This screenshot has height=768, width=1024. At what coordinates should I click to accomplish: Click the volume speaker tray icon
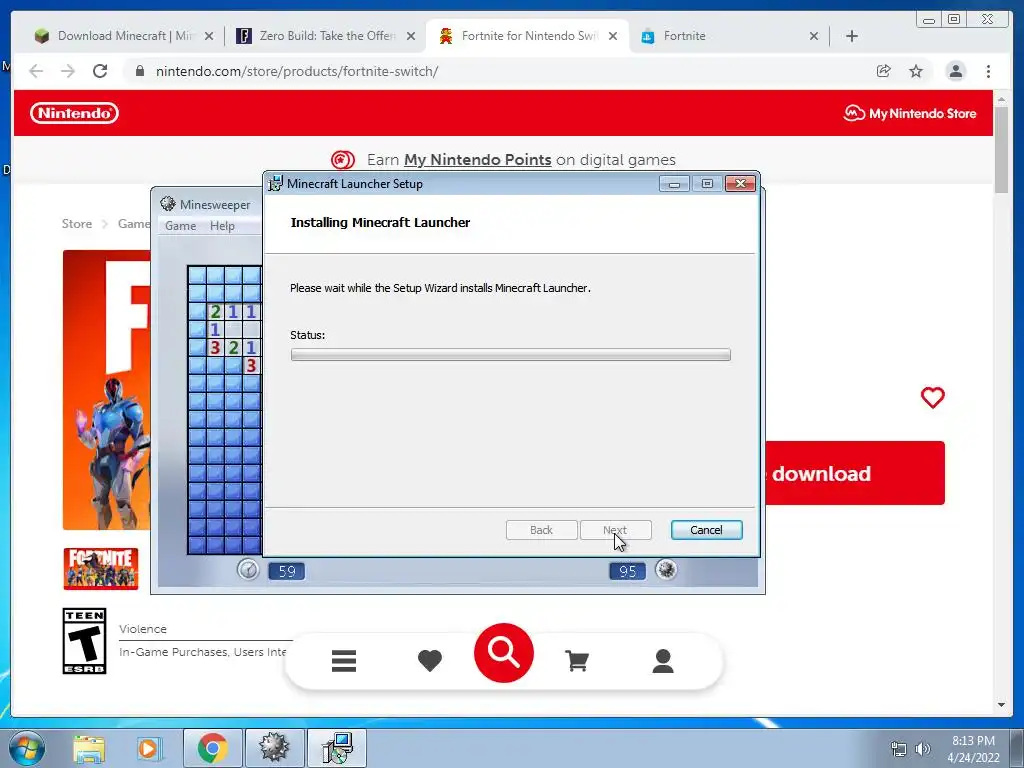pyautogui.click(x=923, y=749)
